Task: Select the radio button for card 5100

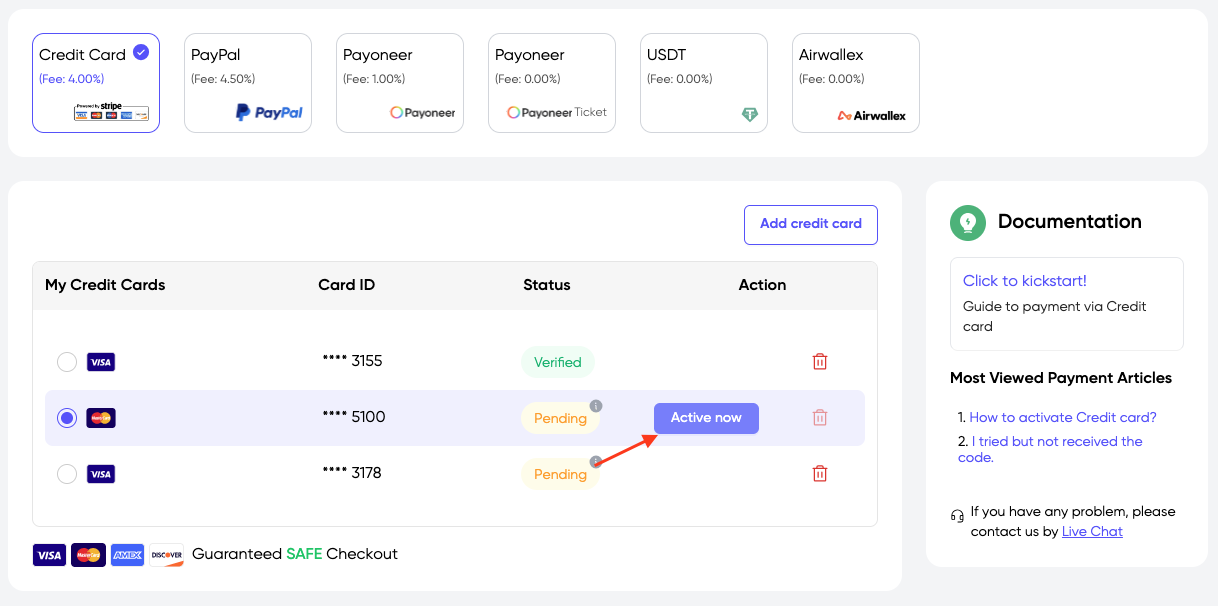Action: 66,417
